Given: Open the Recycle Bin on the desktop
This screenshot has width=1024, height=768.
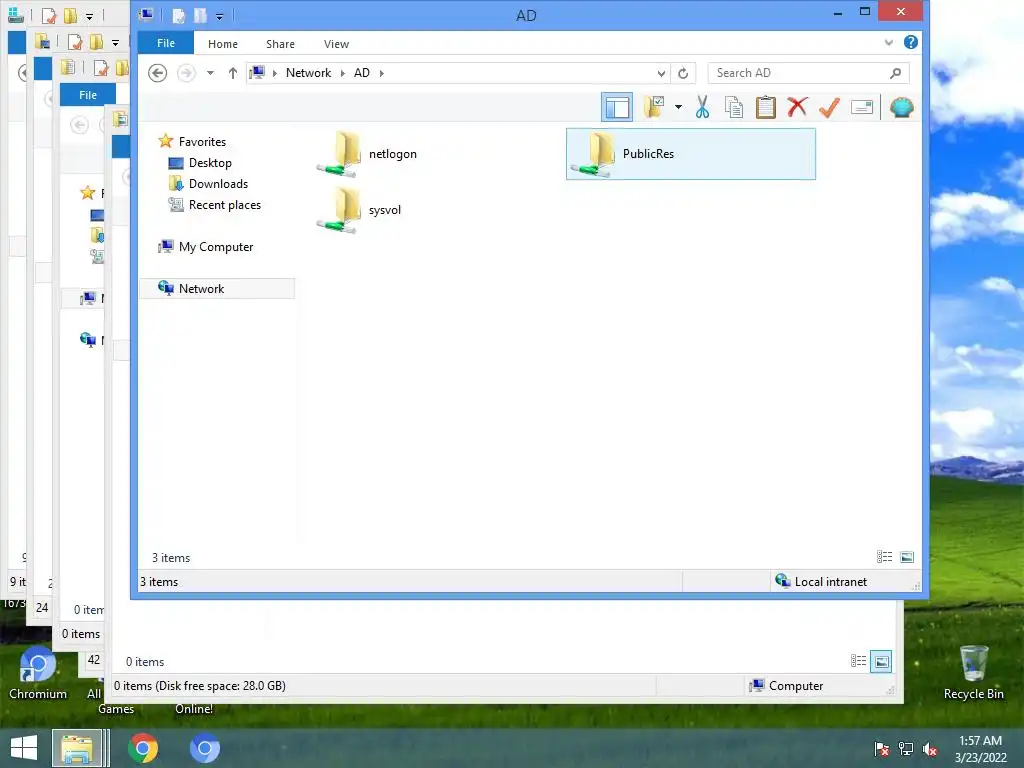Looking at the screenshot, I should [973, 672].
